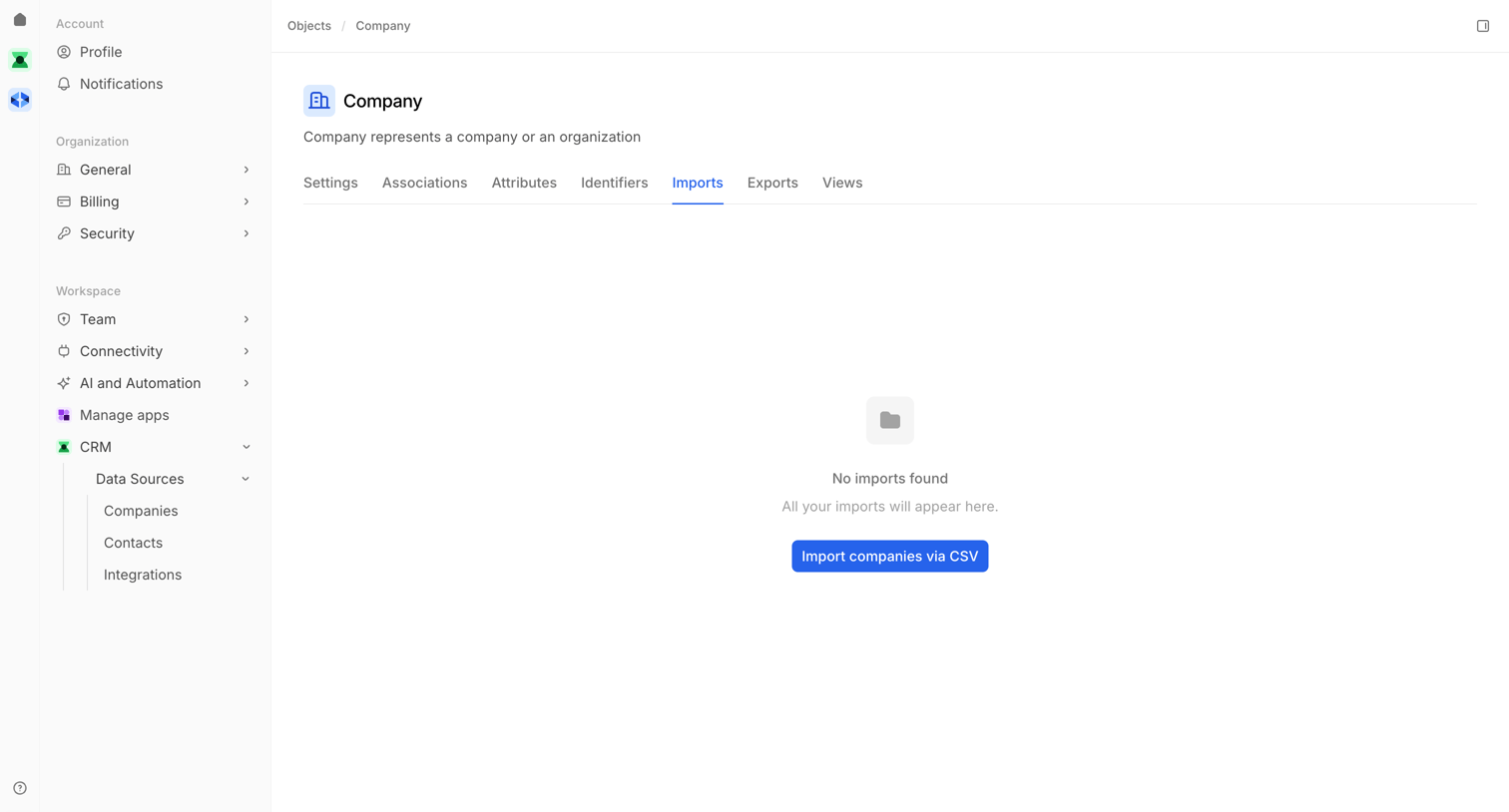Expand the Team section chevron
Image resolution: width=1509 pixels, height=812 pixels.
(x=247, y=319)
